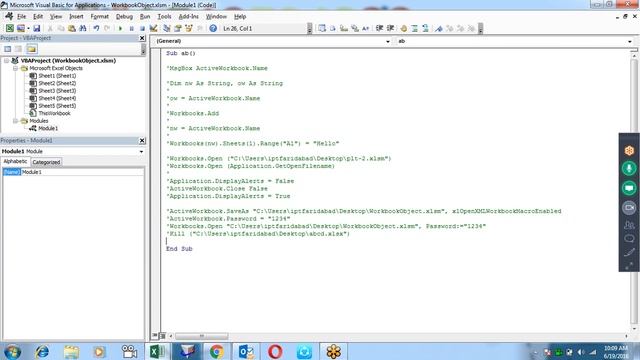Image resolution: width=640 pixels, height=360 pixels.
Task: Toggle Folders view in Project pane
Action: point(31,49)
